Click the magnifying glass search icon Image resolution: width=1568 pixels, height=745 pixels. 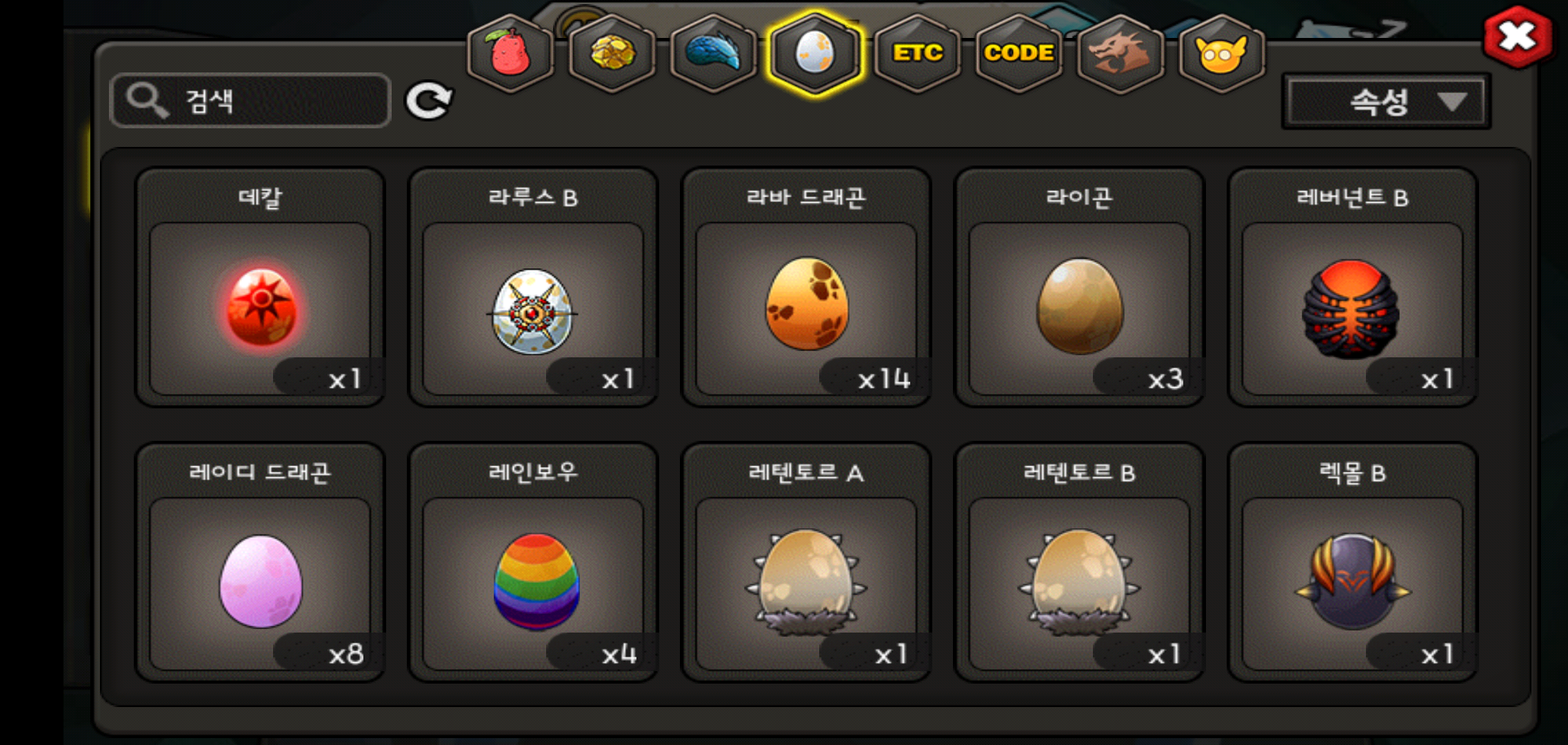point(147,101)
